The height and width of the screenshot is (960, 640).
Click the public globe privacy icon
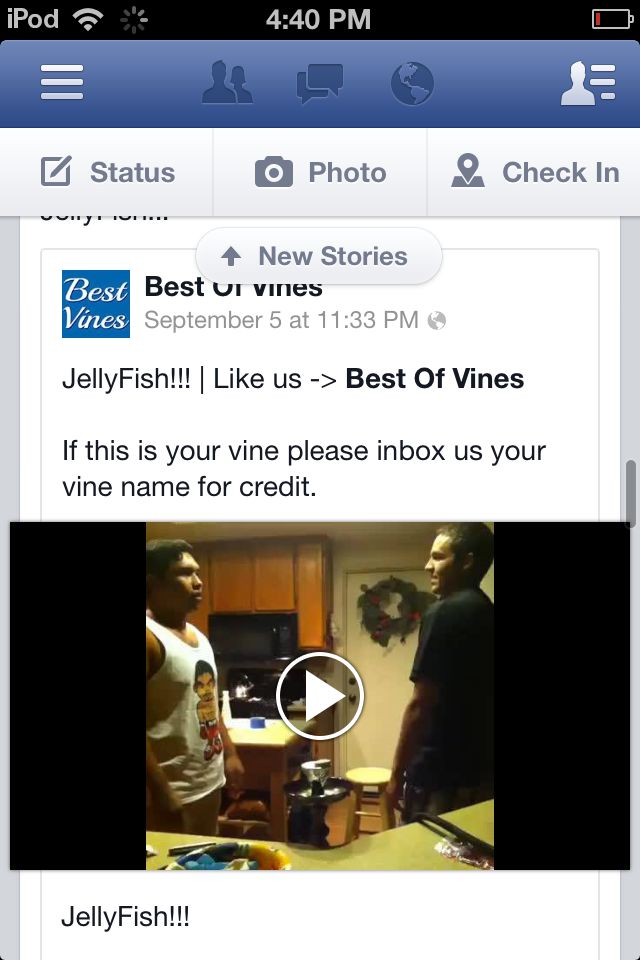(437, 320)
